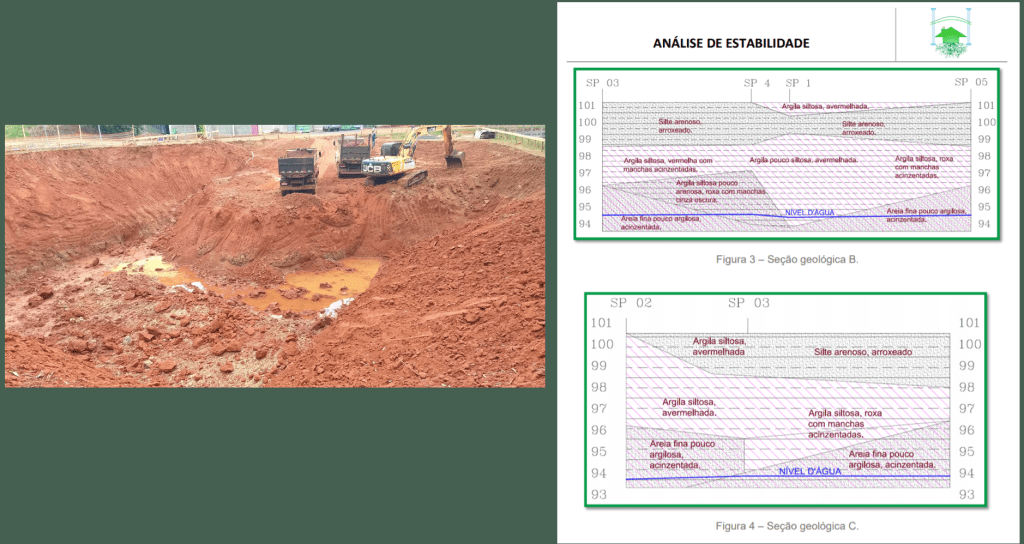Select the ANÁLISE DE ESTABILIDADE heading
The height and width of the screenshot is (544, 1024).
tap(731, 43)
